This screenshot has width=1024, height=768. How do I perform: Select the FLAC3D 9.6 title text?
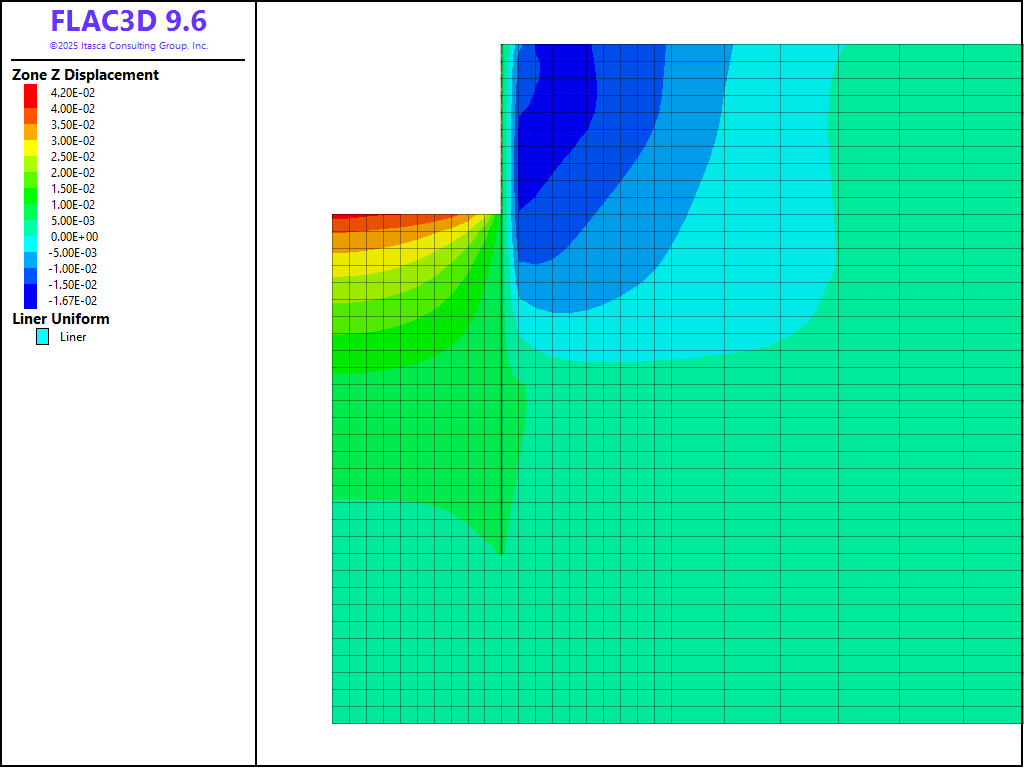pos(129,21)
